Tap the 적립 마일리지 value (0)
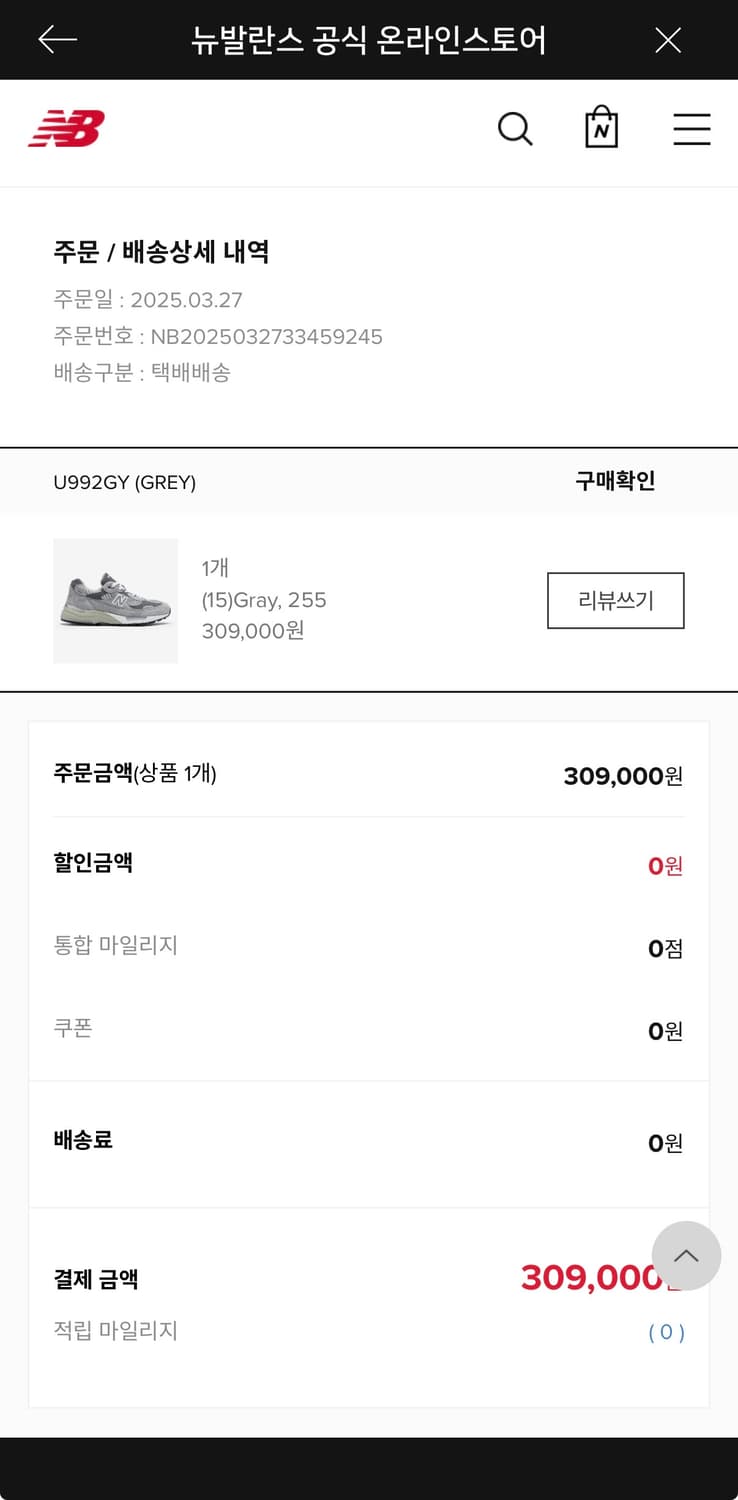Viewport: 738px width, 1500px height. click(666, 1332)
